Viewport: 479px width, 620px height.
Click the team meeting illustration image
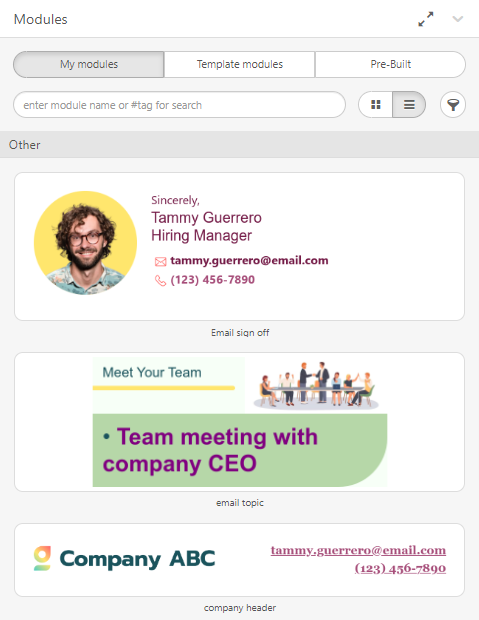click(x=316, y=385)
